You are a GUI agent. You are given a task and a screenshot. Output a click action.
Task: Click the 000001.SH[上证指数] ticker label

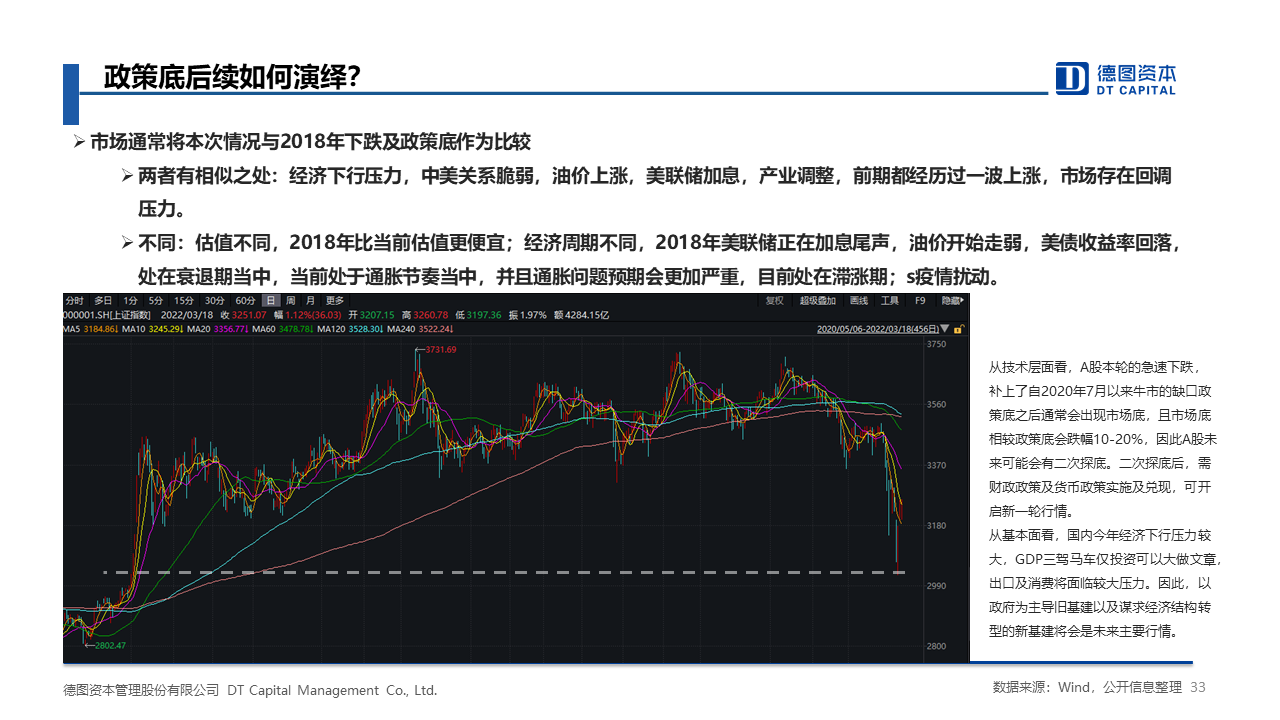pos(105,315)
